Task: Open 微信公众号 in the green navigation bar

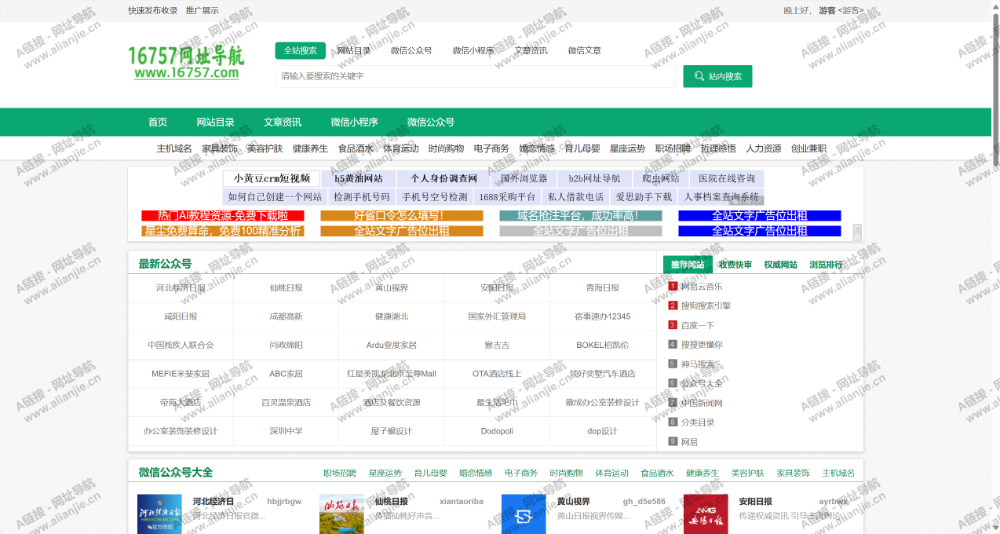Action: point(431,122)
